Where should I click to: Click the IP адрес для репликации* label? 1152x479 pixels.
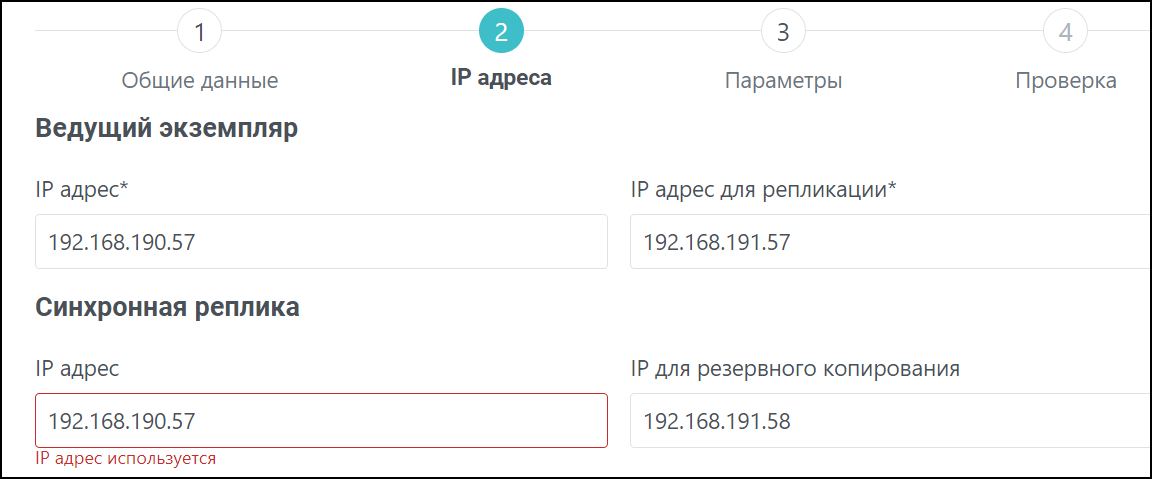pyautogui.click(x=763, y=190)
